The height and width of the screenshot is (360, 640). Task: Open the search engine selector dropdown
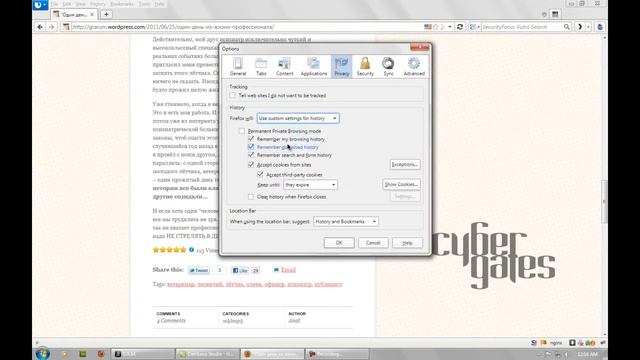point(474,27)
